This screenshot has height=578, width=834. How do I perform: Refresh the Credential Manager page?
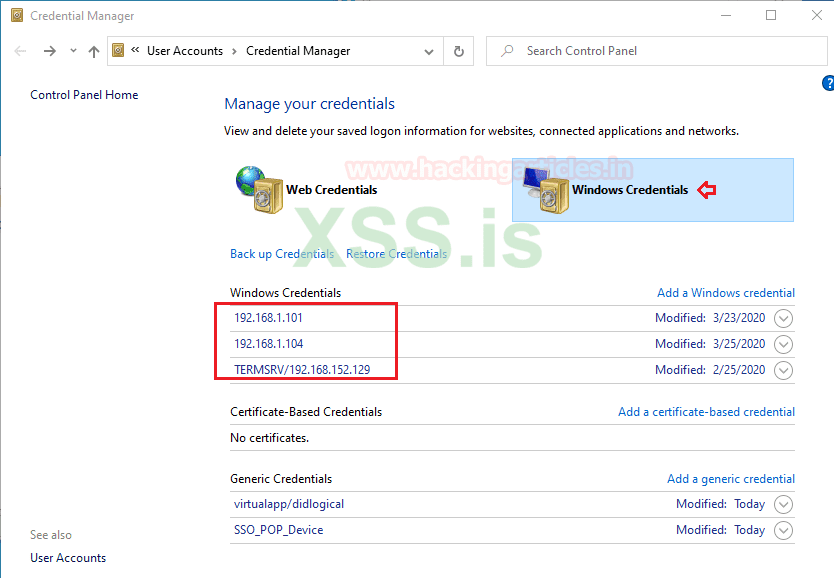(x=459, y=51)
